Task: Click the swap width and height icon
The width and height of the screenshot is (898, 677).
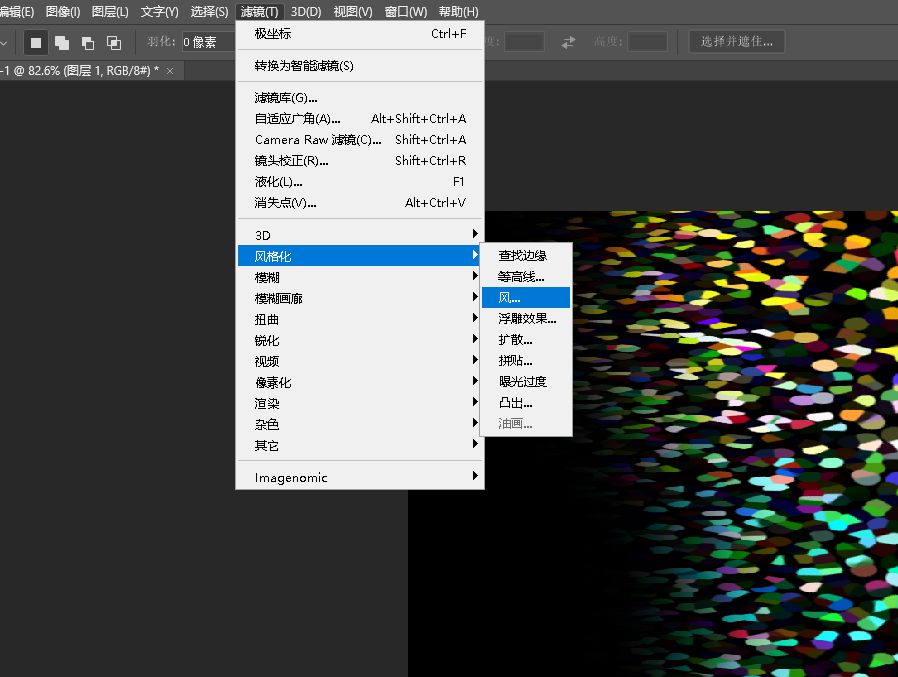Action: (x=569, y=42)
